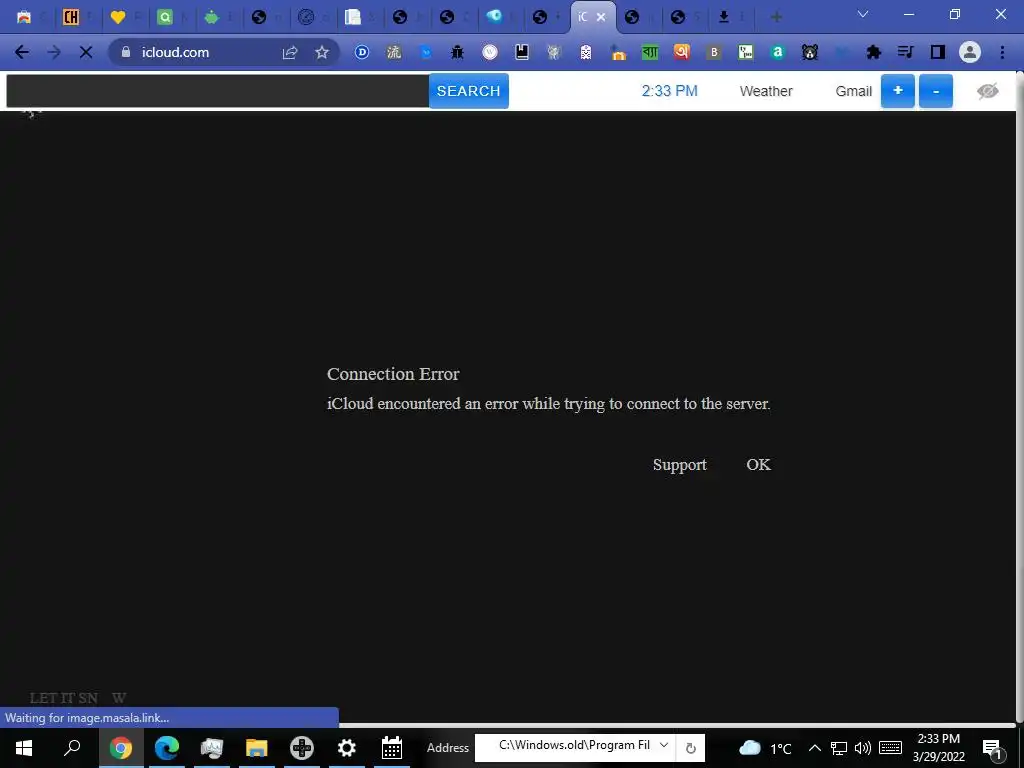Viewport: 1024px width, 768px height.
Task: Click Support in the error dialog
Action: 680,465
